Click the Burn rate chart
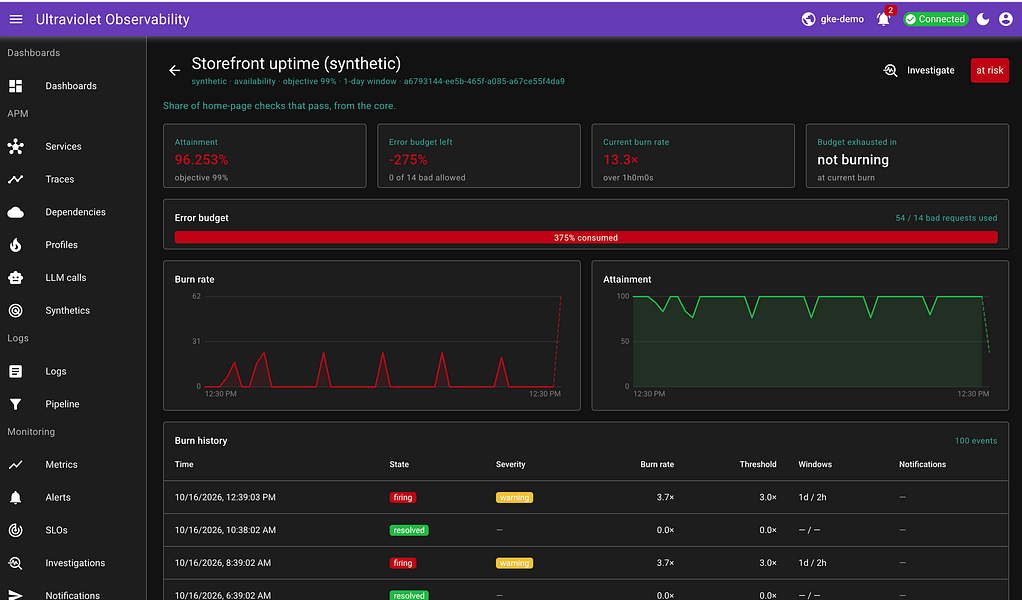 (372, 336)
